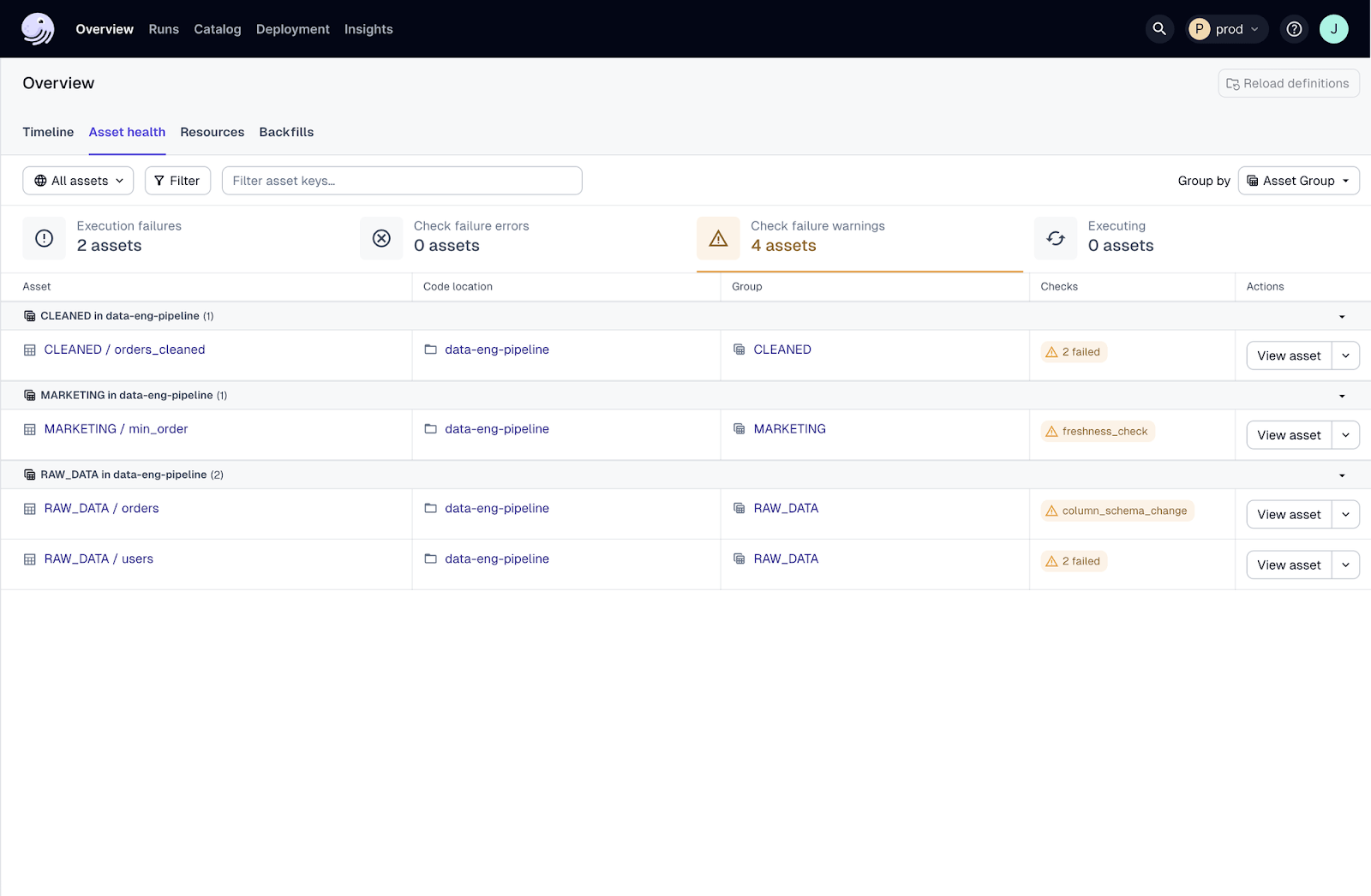Click the Check failure warnings triangle icon
Viewport: 1371px width, 896px height.
pyautogui.click(x=718, y=238)
